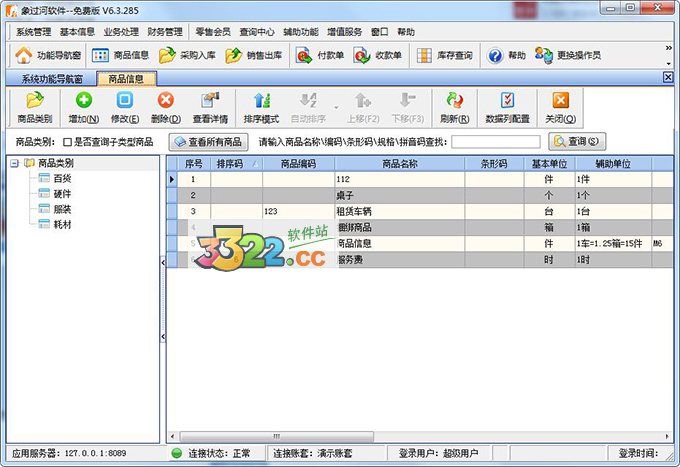Click the 下移(F3) move down button
This screenshot has height=467, width=680.
[x=408, y=108]
